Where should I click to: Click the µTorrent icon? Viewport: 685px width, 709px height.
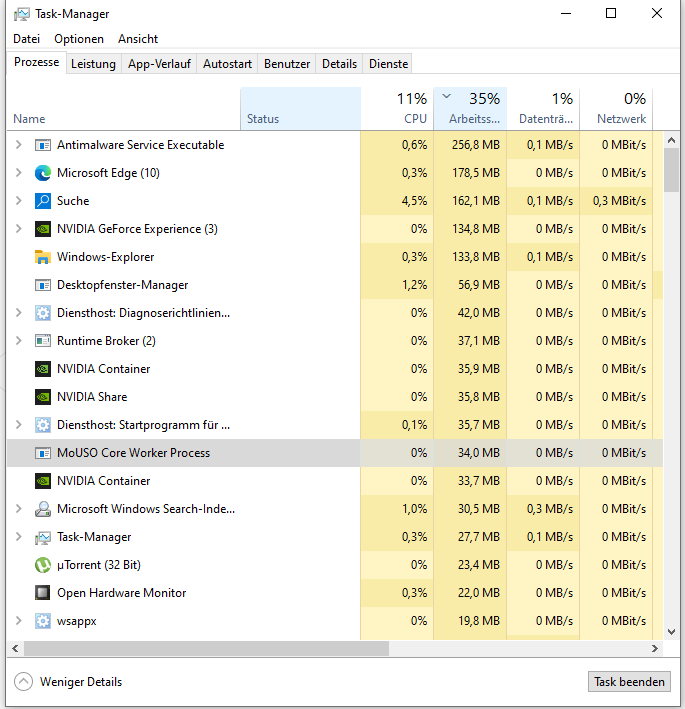[x=43, y=565]
